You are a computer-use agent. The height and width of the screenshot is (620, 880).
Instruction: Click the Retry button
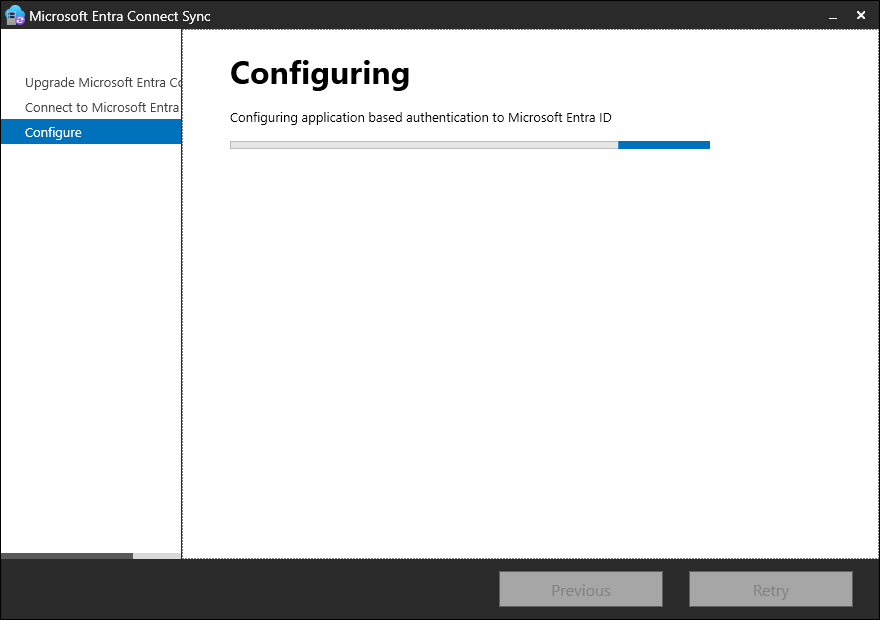(x=771, y=590)
